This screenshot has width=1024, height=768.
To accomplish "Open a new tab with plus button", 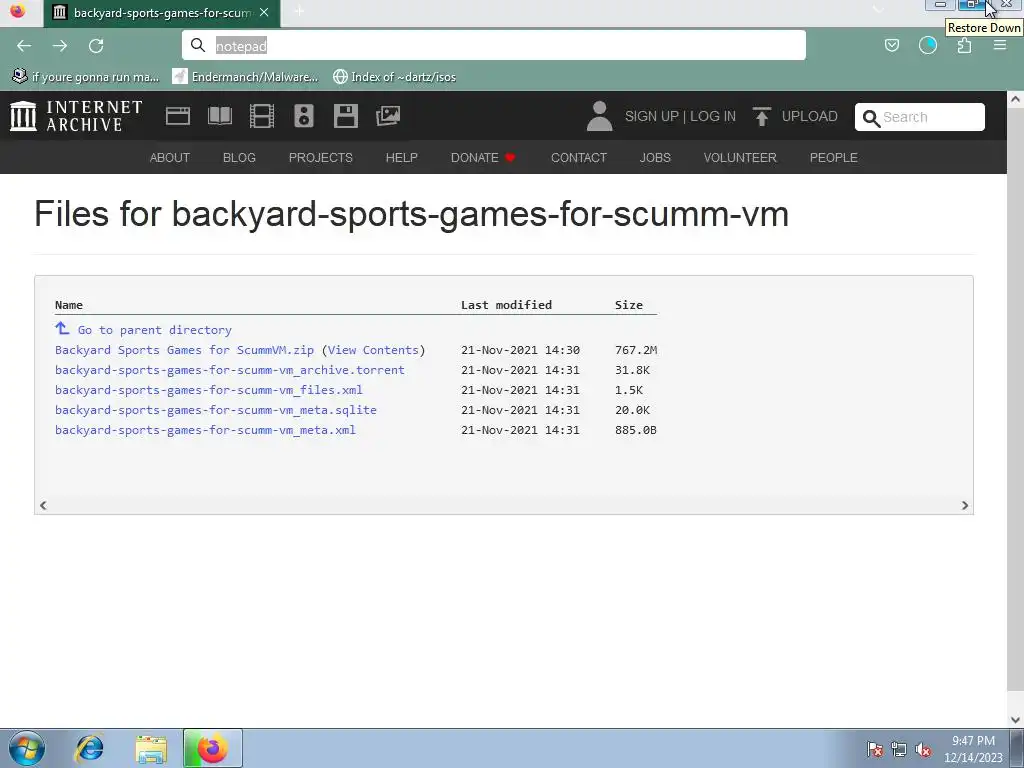I will (x=299, y=12).
